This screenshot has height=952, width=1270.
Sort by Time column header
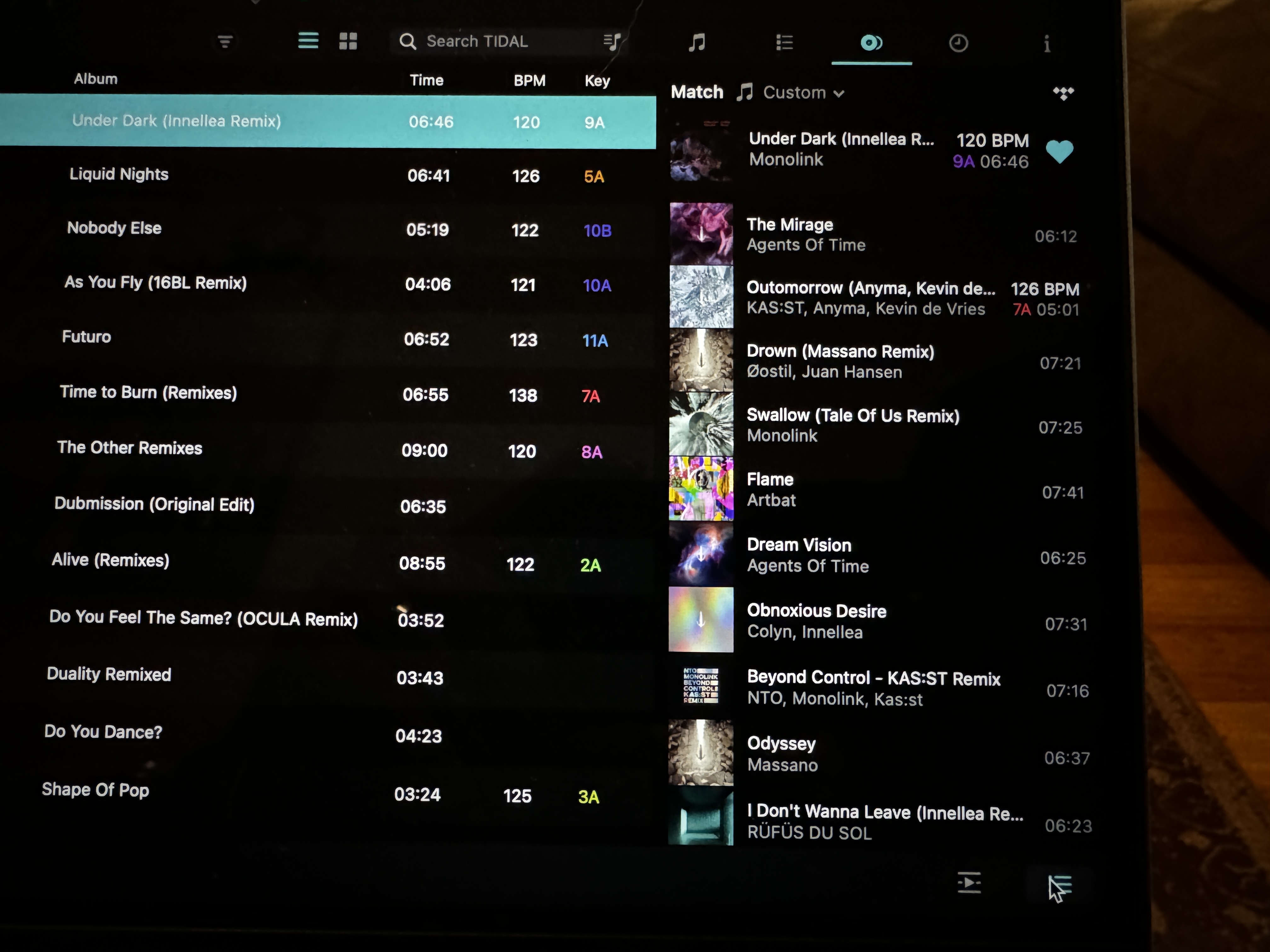coord(426,80)
